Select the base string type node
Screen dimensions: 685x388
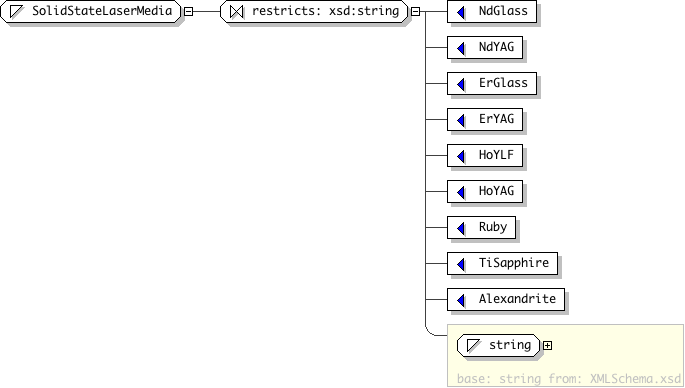(498, 346)
